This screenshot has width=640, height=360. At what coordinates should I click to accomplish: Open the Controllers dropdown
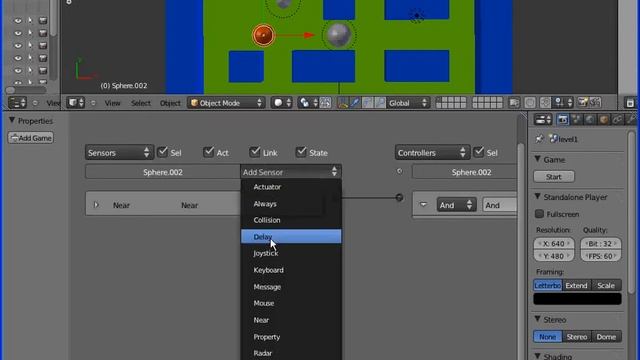(x=432, y=153)
